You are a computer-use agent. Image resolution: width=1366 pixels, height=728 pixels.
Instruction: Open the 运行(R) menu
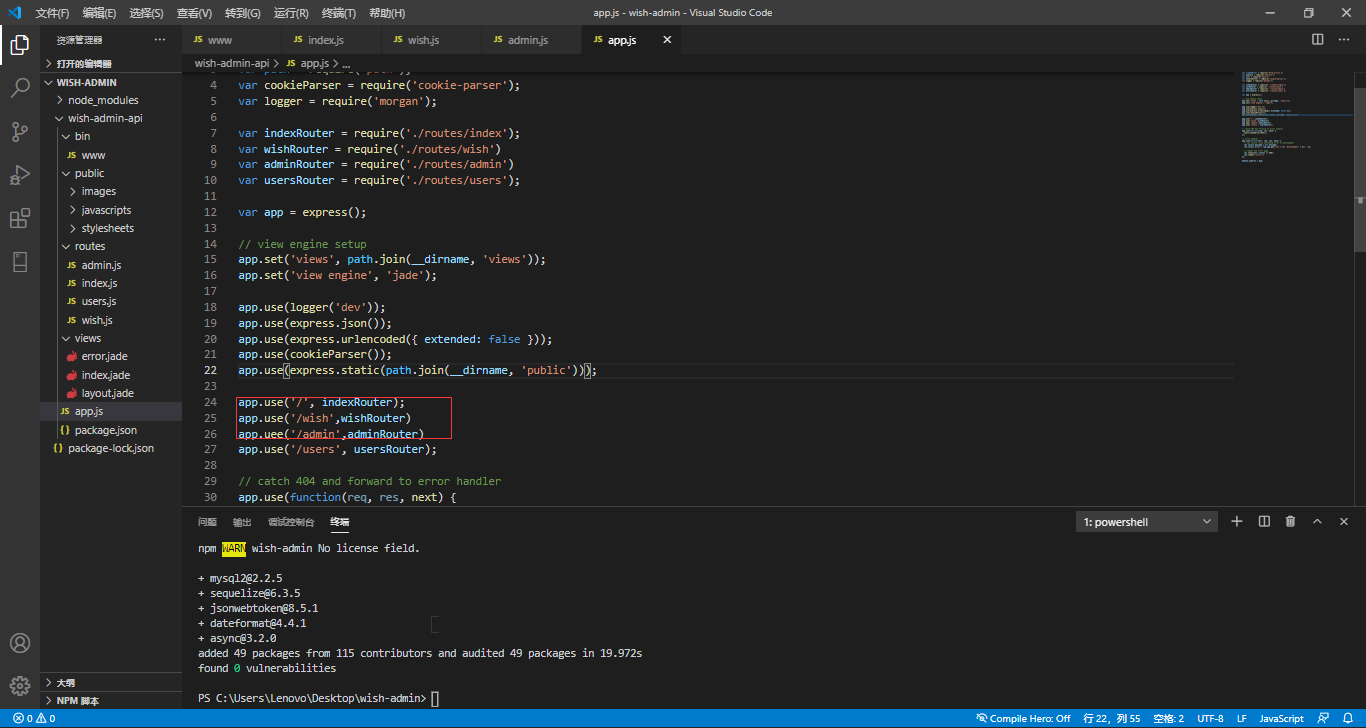point(290,13)
